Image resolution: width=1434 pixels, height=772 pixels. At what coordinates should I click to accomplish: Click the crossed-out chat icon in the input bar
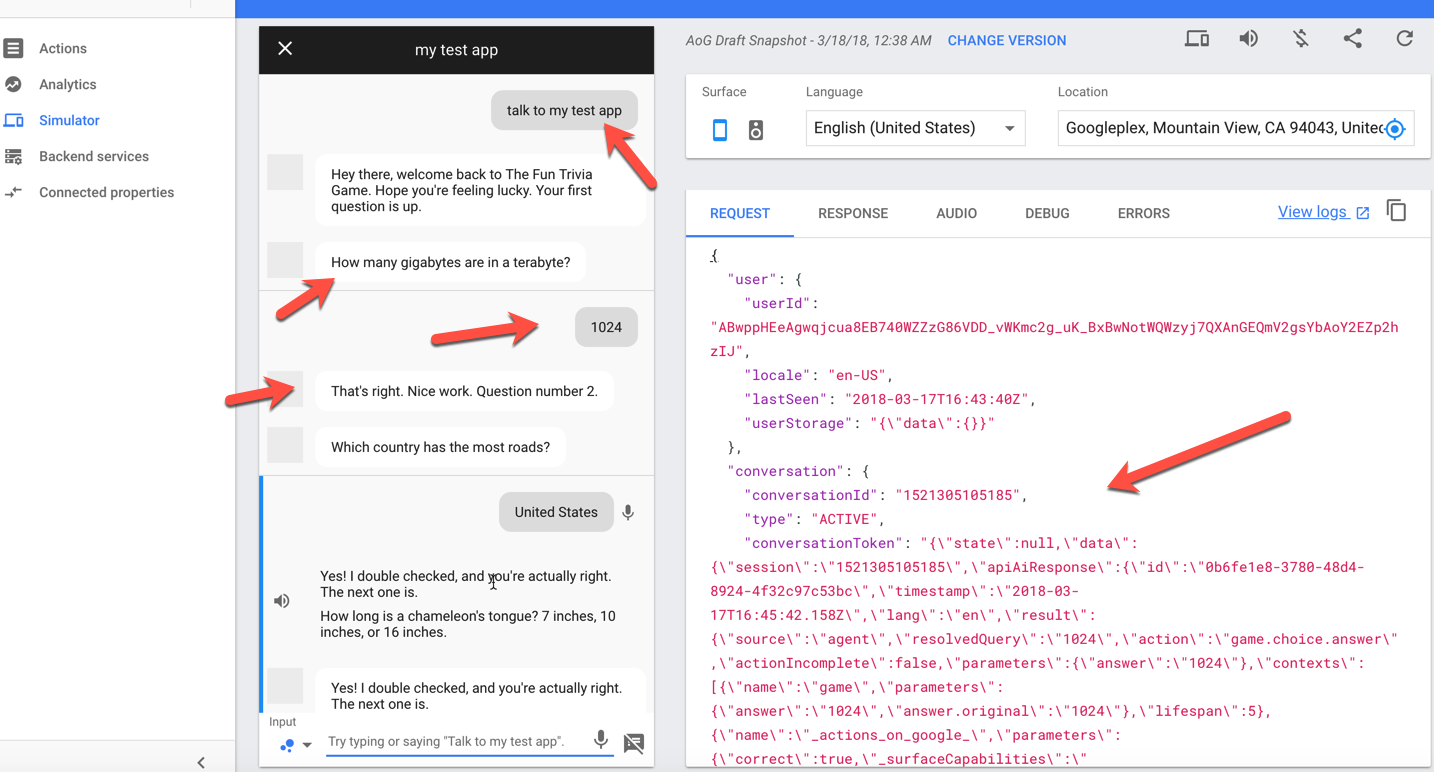point(634,743)
